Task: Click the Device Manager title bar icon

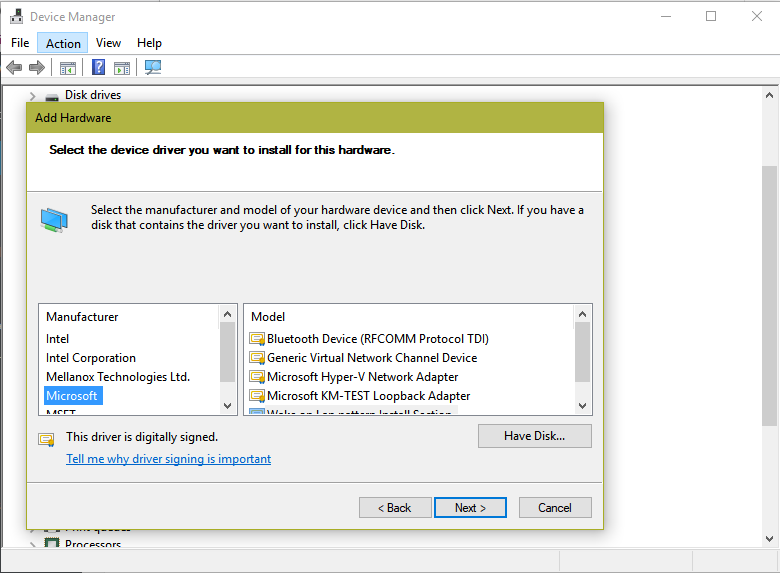Action: tap(16, 16)
